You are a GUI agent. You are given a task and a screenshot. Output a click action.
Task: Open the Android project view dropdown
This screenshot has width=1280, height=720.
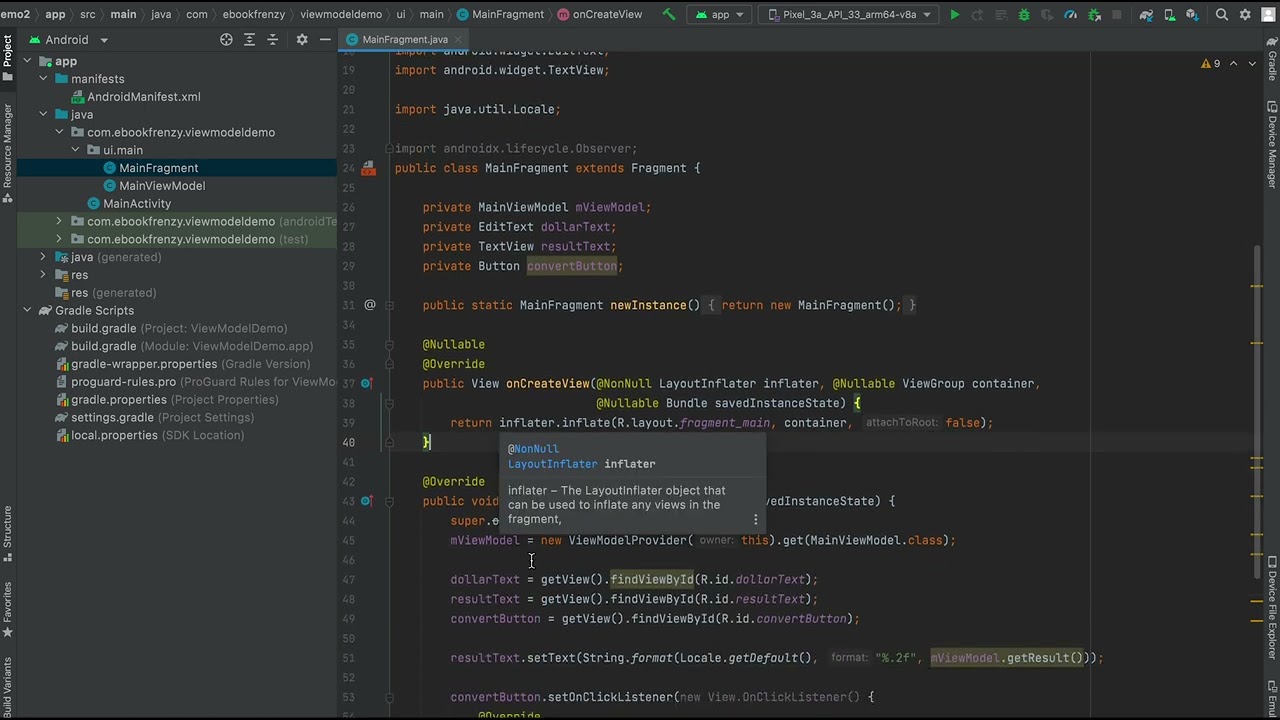coord(69,39)
